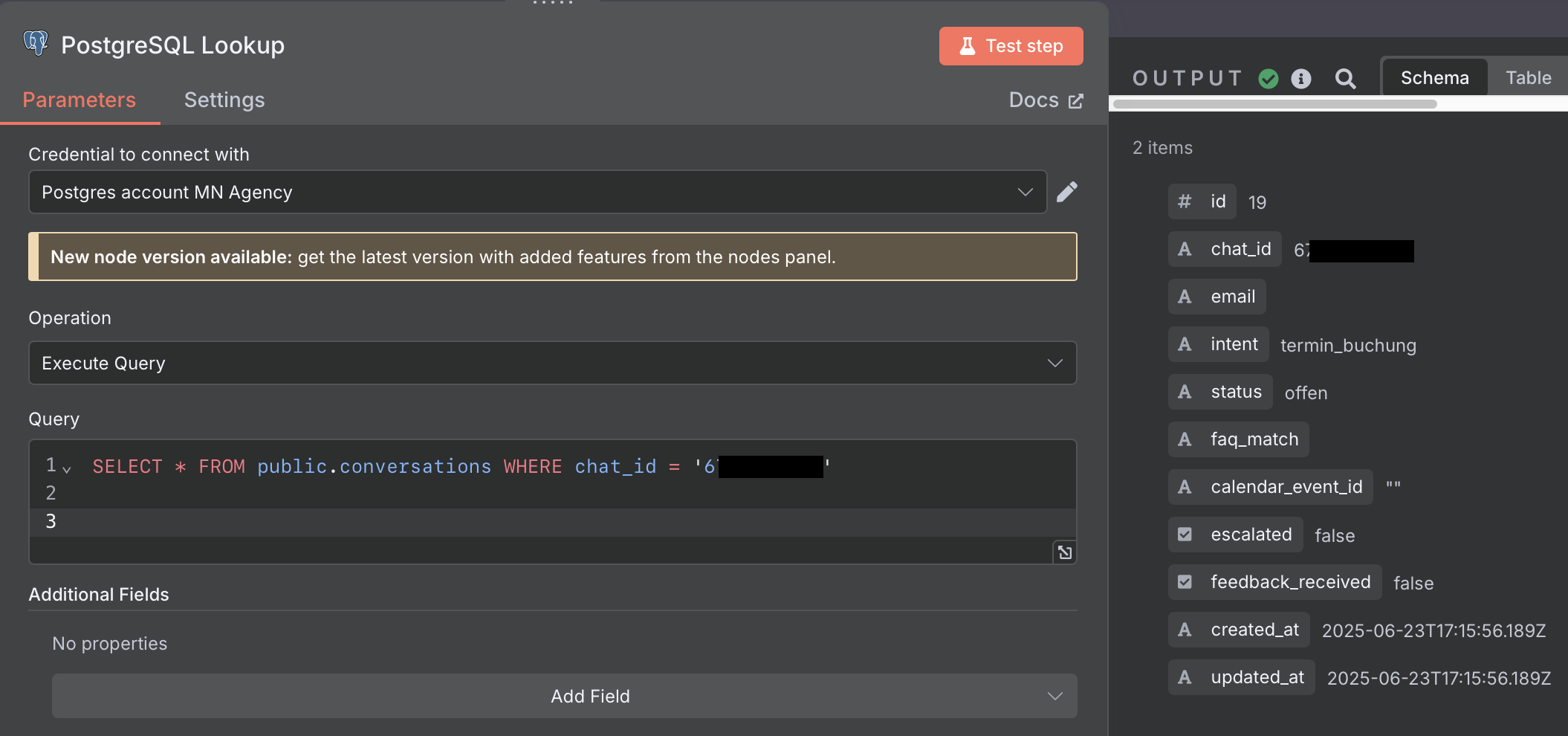The image size is (1568, 736).
Task: Click the created_at timestamp value
Action: (x=1433, y=631)
